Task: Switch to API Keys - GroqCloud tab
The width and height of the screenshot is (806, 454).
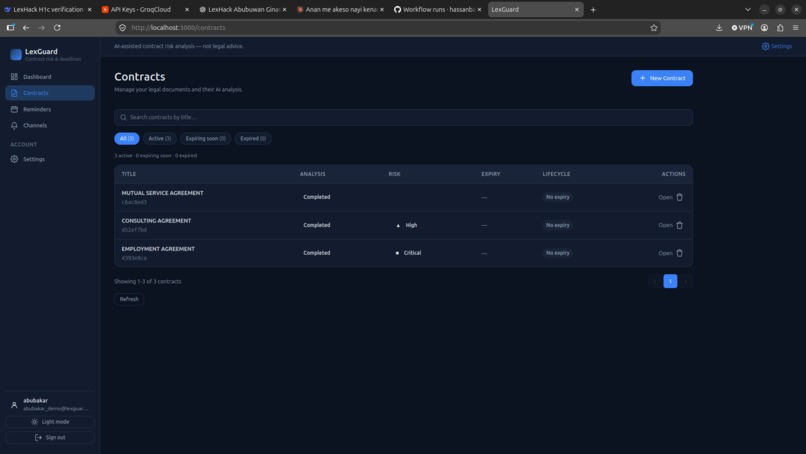Action: (x=145, y=9)
